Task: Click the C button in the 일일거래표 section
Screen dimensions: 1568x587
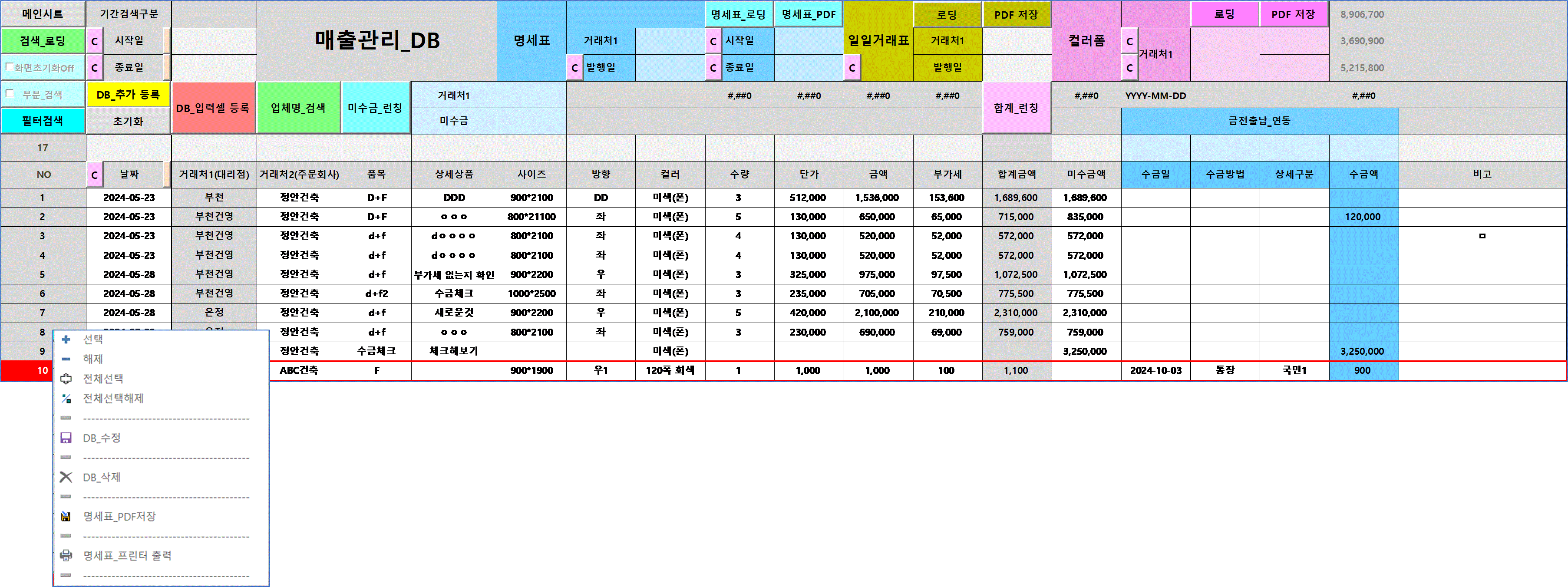Action: point(852,68)
